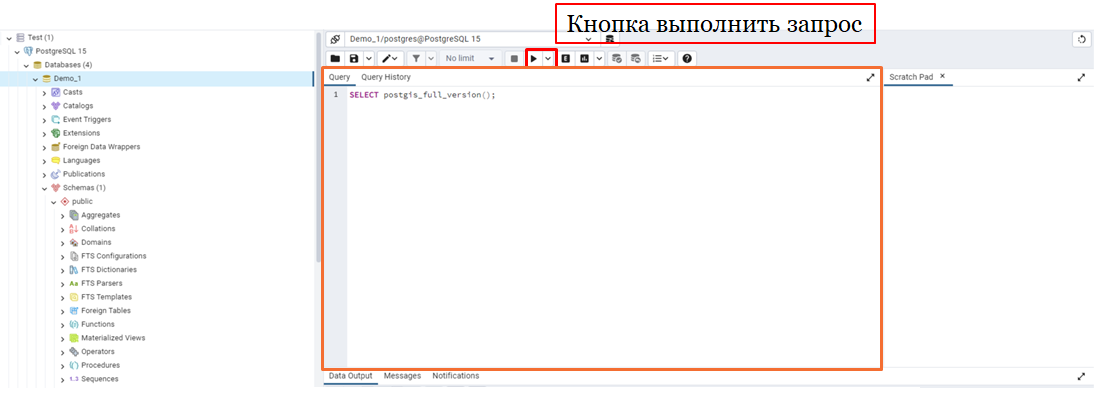Screen dimensions: 1094x394
Task: Open the No limit rows dropdown
Action: (470, 59)
